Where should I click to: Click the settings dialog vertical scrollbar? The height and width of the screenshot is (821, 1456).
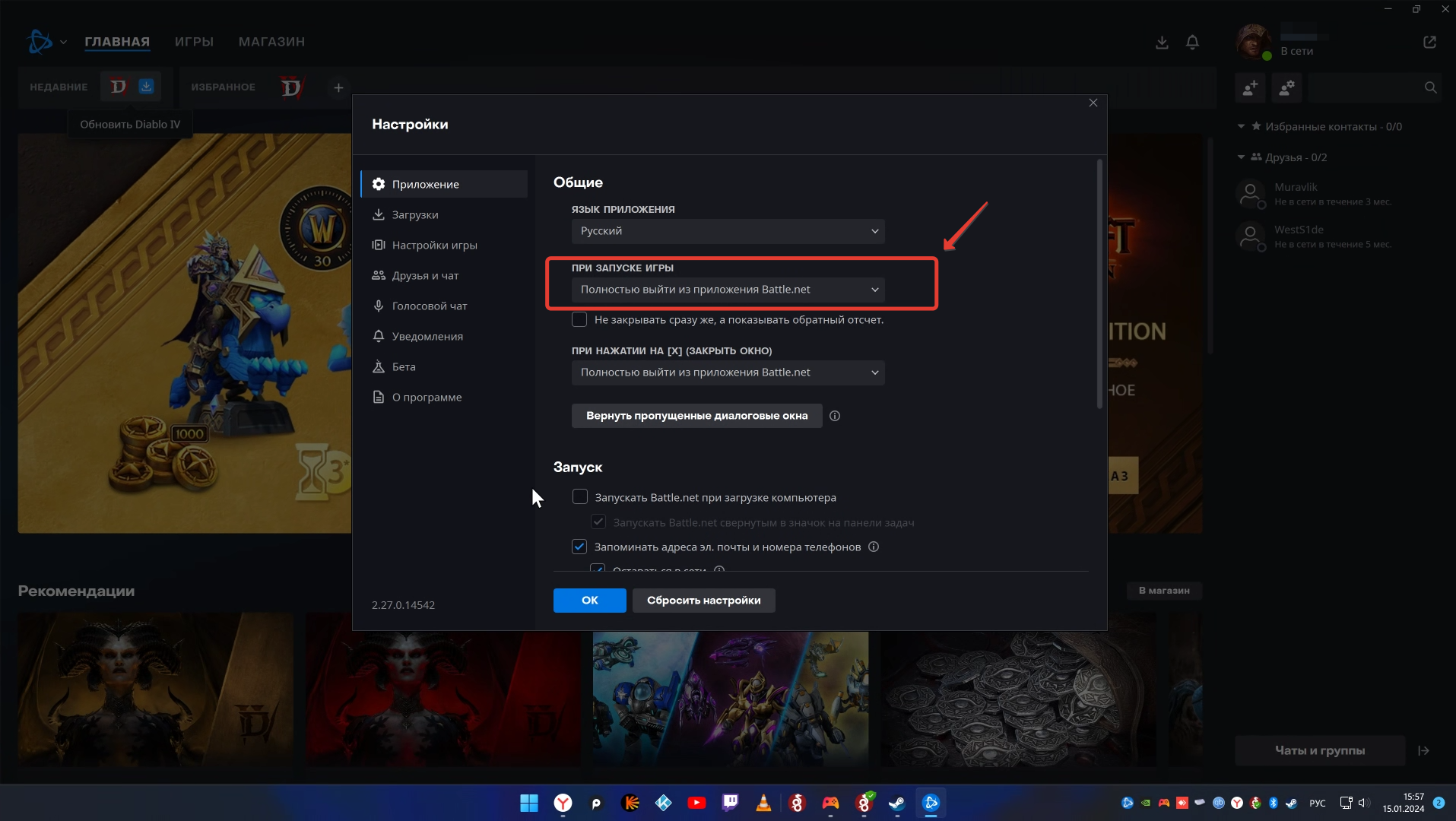pos(1099,284)
